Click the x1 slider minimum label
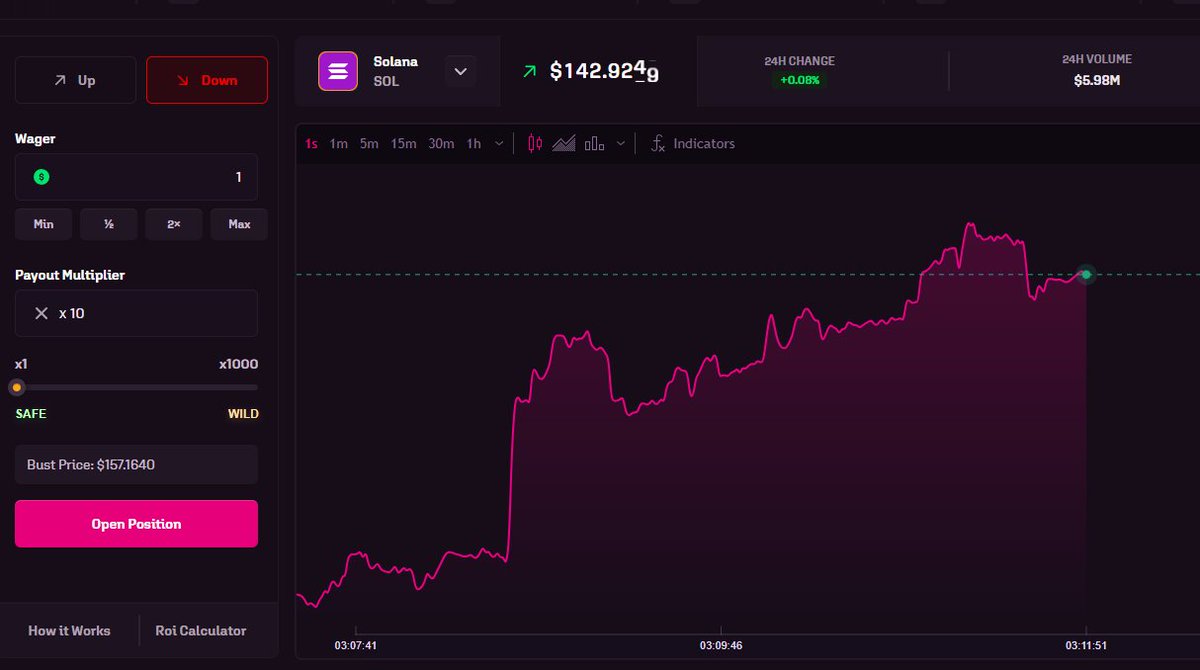Image resolution: width=1200 pixels, height=670 pixels. click(x=21, y=364)
